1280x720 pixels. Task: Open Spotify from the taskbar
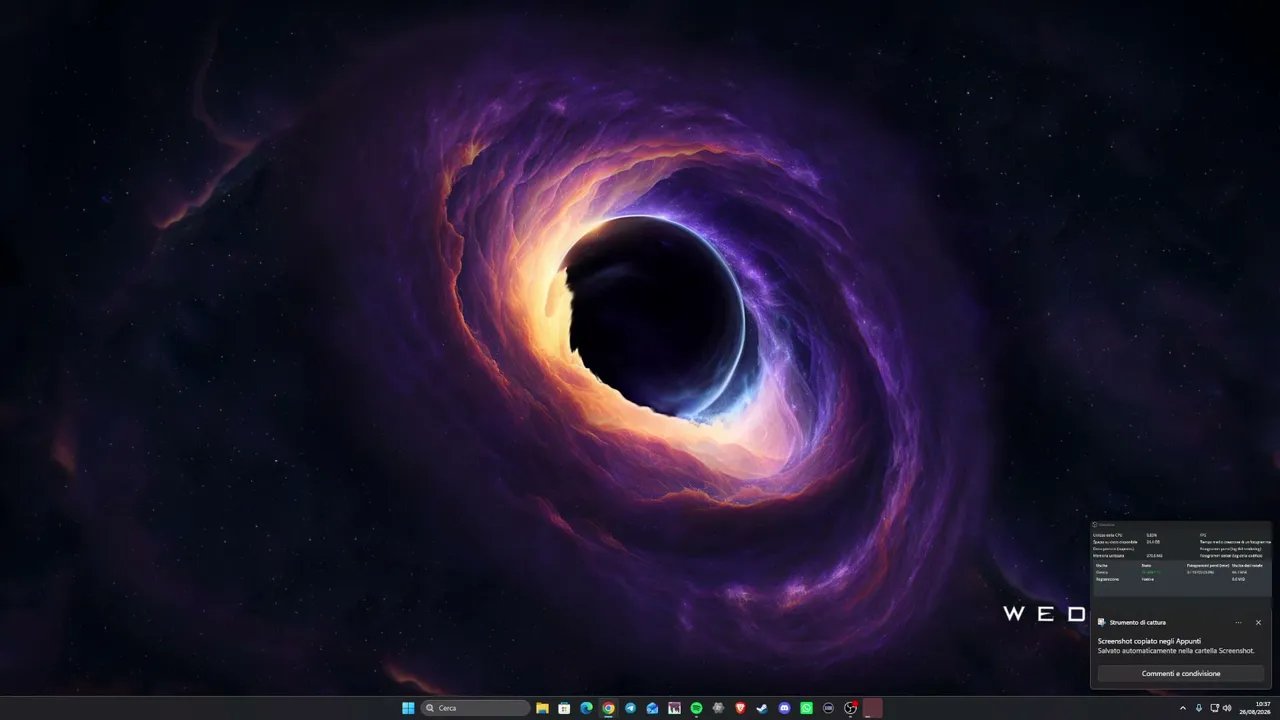[x=697, y=708]
